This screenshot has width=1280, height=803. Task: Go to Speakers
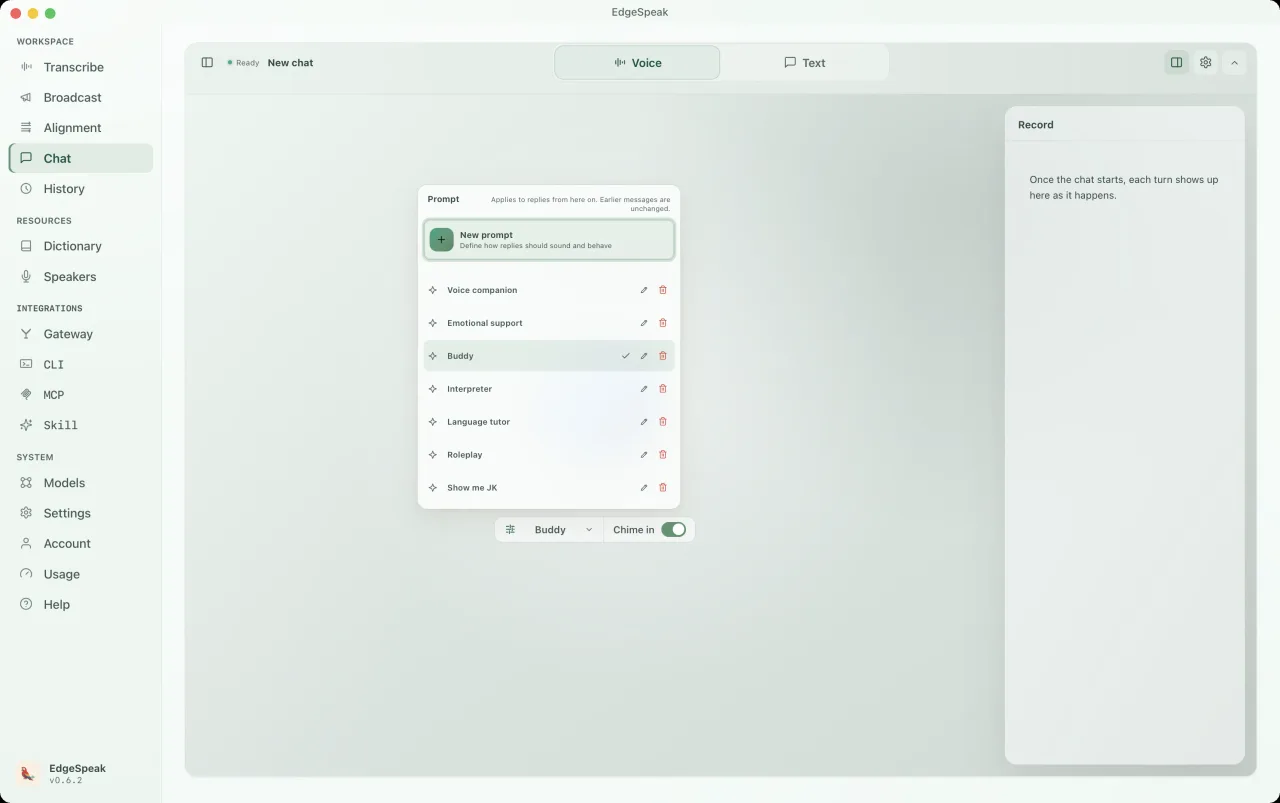tap(81, 277)
